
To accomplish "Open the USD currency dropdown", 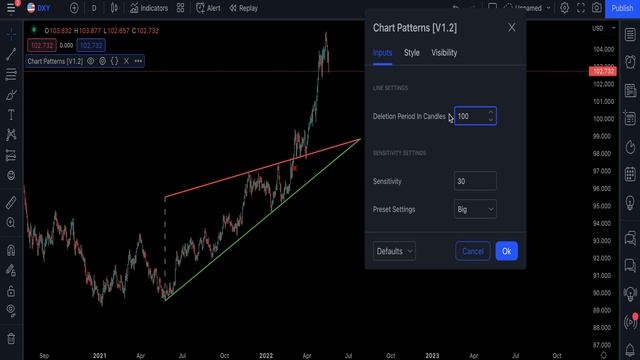I will [x=603, y=29].
